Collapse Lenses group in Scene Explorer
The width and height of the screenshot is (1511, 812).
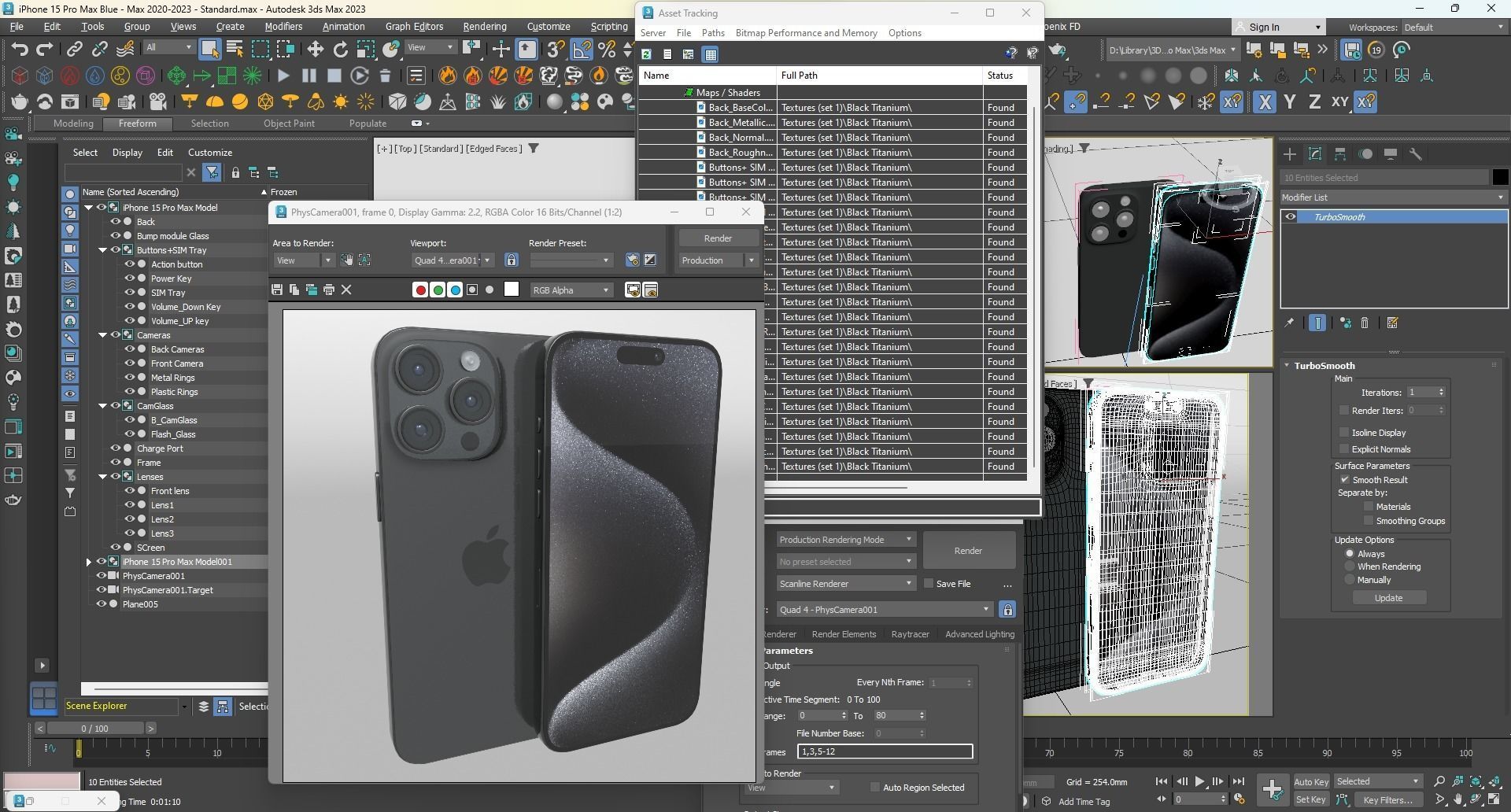(103, 477)
